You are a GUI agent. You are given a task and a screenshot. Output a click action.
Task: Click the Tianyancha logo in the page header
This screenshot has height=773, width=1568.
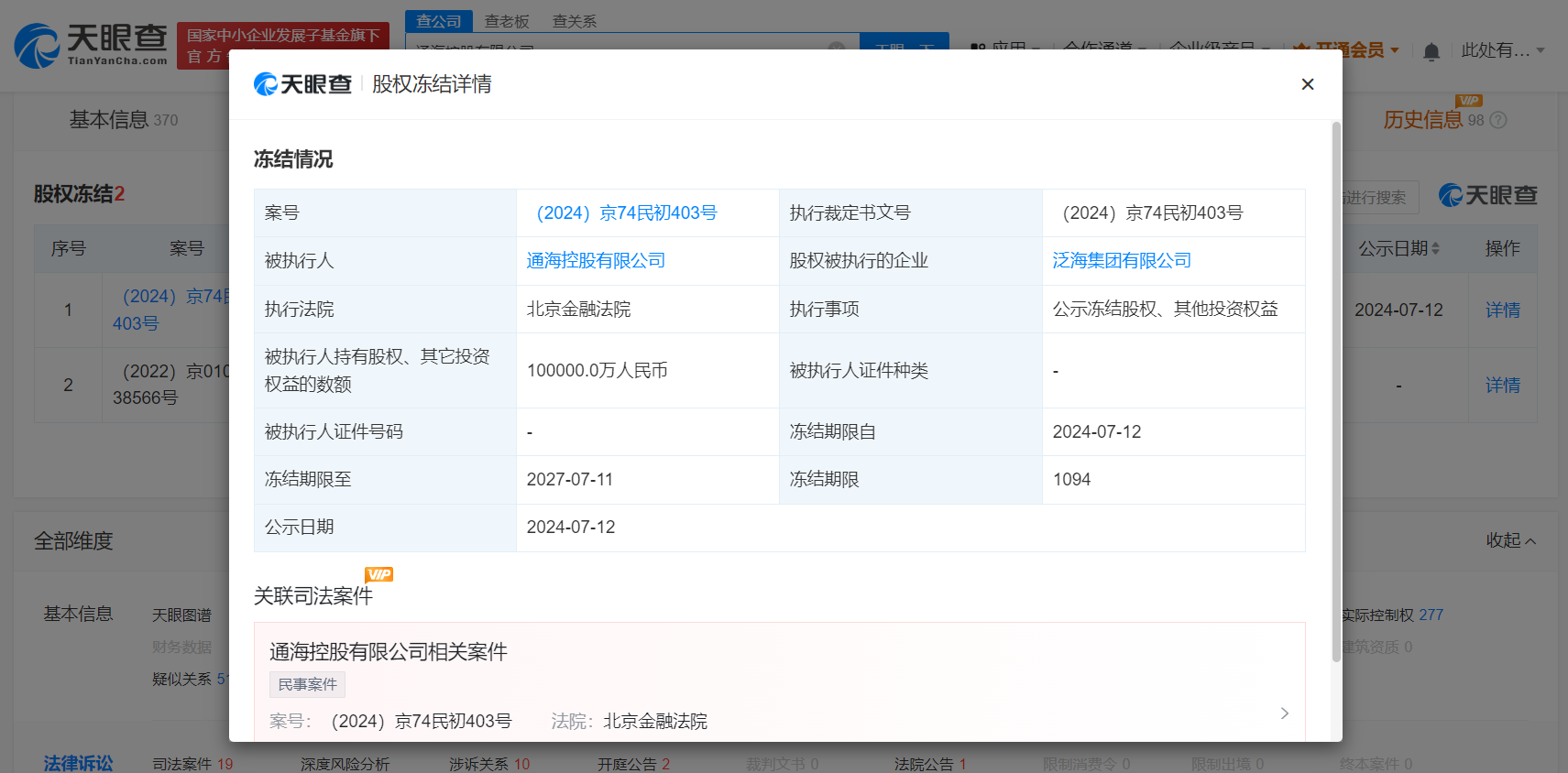coord(91,45)
